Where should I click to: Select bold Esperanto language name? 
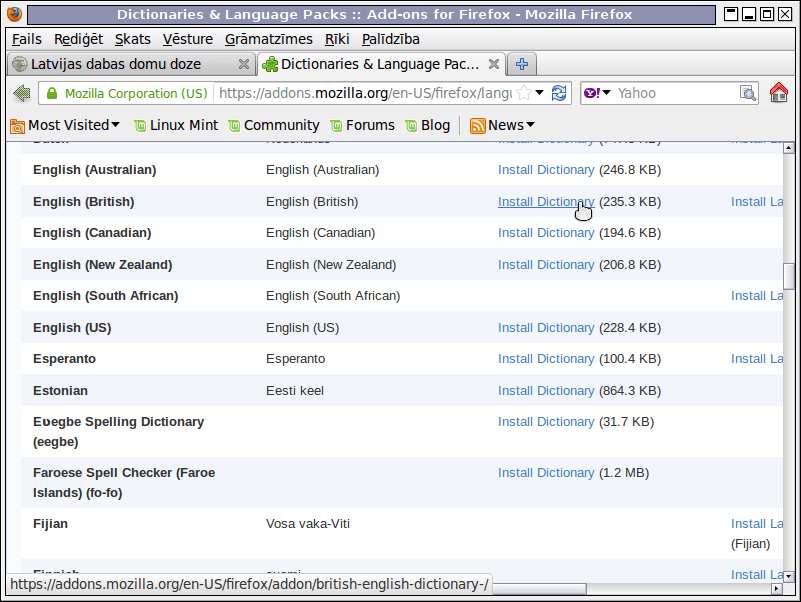coord(64,359)
